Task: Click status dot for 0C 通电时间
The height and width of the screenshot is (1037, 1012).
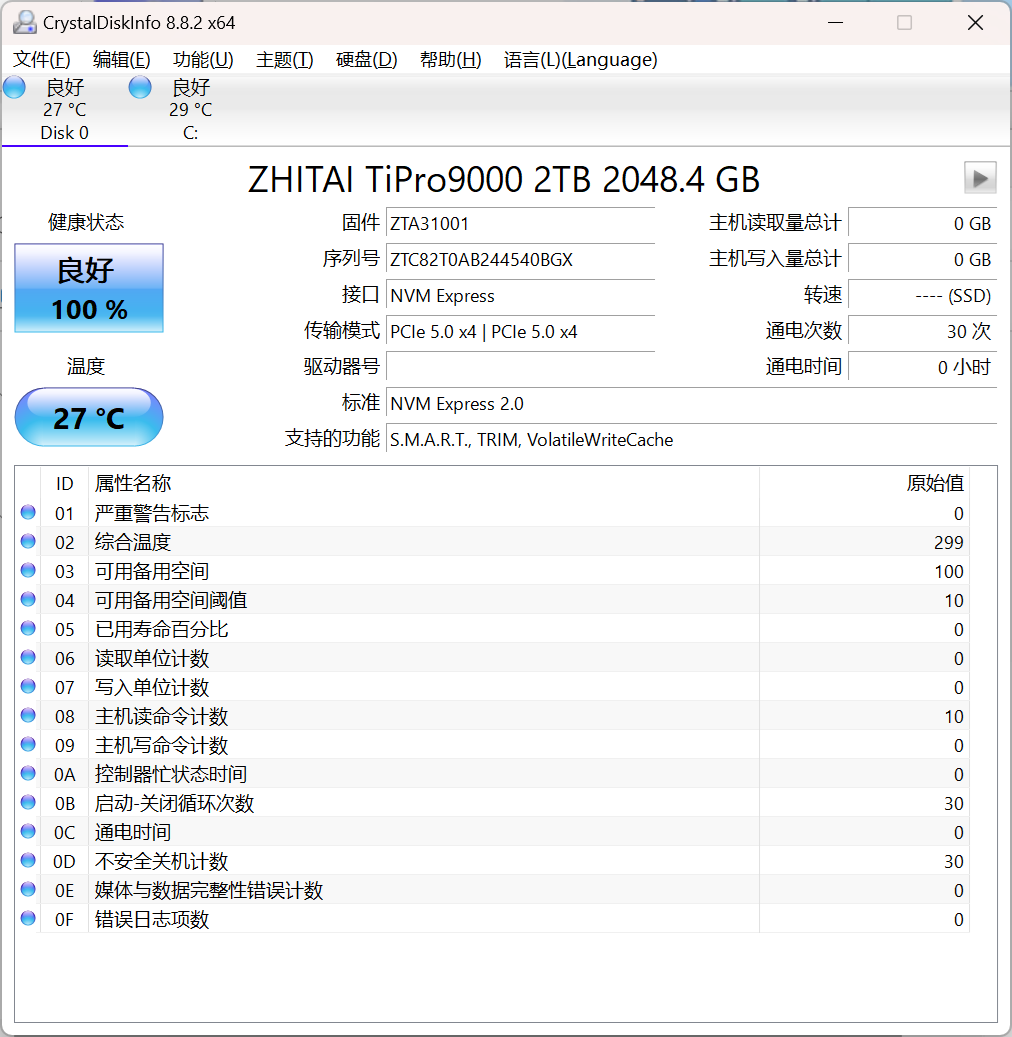Action: coord(28,831)
